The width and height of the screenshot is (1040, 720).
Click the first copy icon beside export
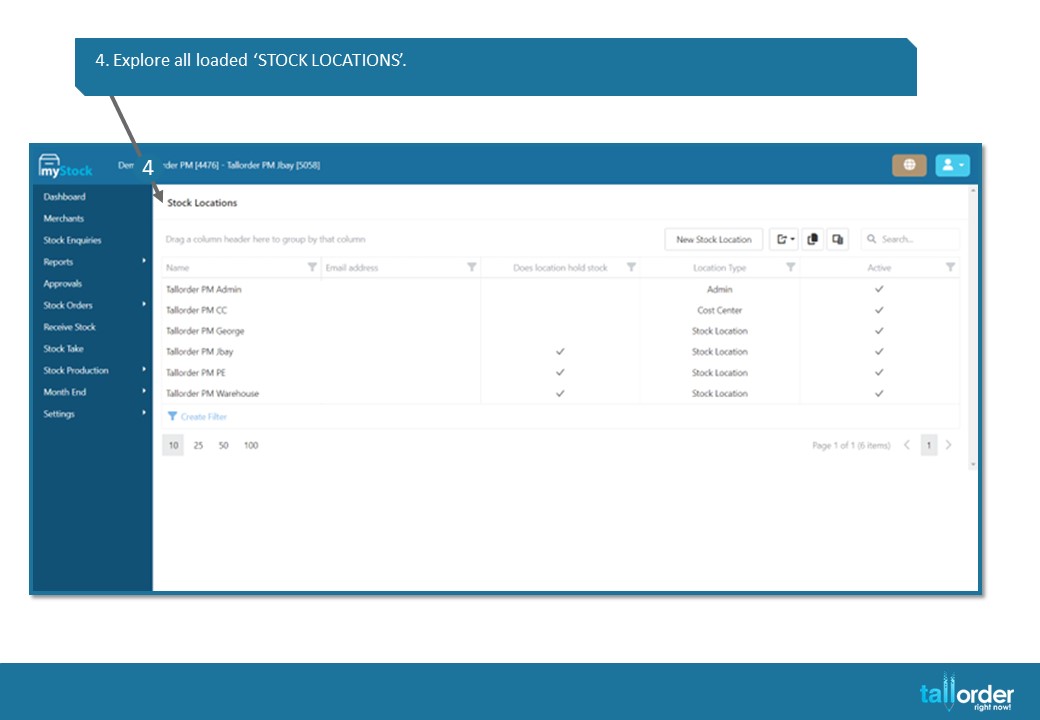click(x=812, y=239)
